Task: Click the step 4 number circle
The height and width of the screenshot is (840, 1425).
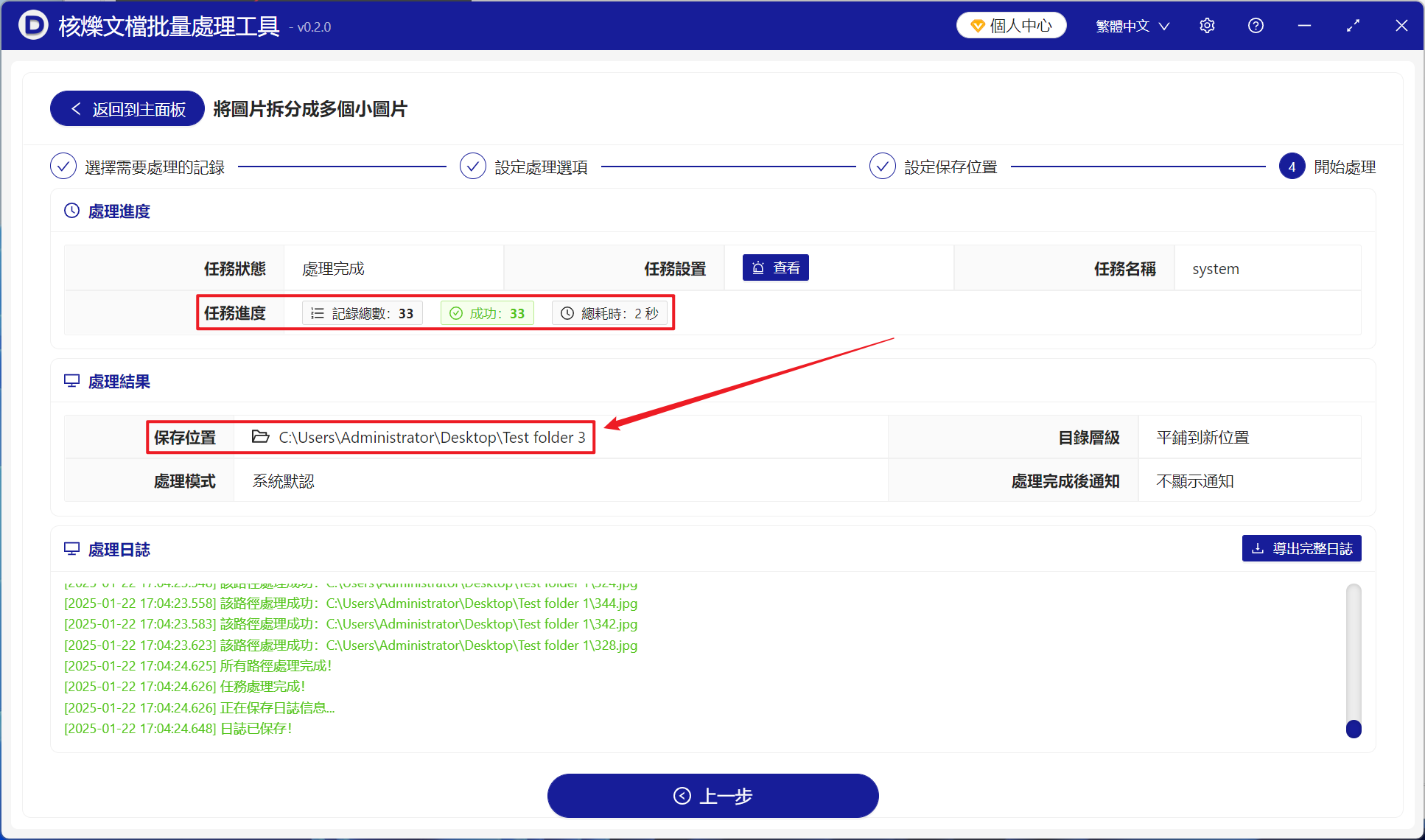Action: tap(1292, 167)
